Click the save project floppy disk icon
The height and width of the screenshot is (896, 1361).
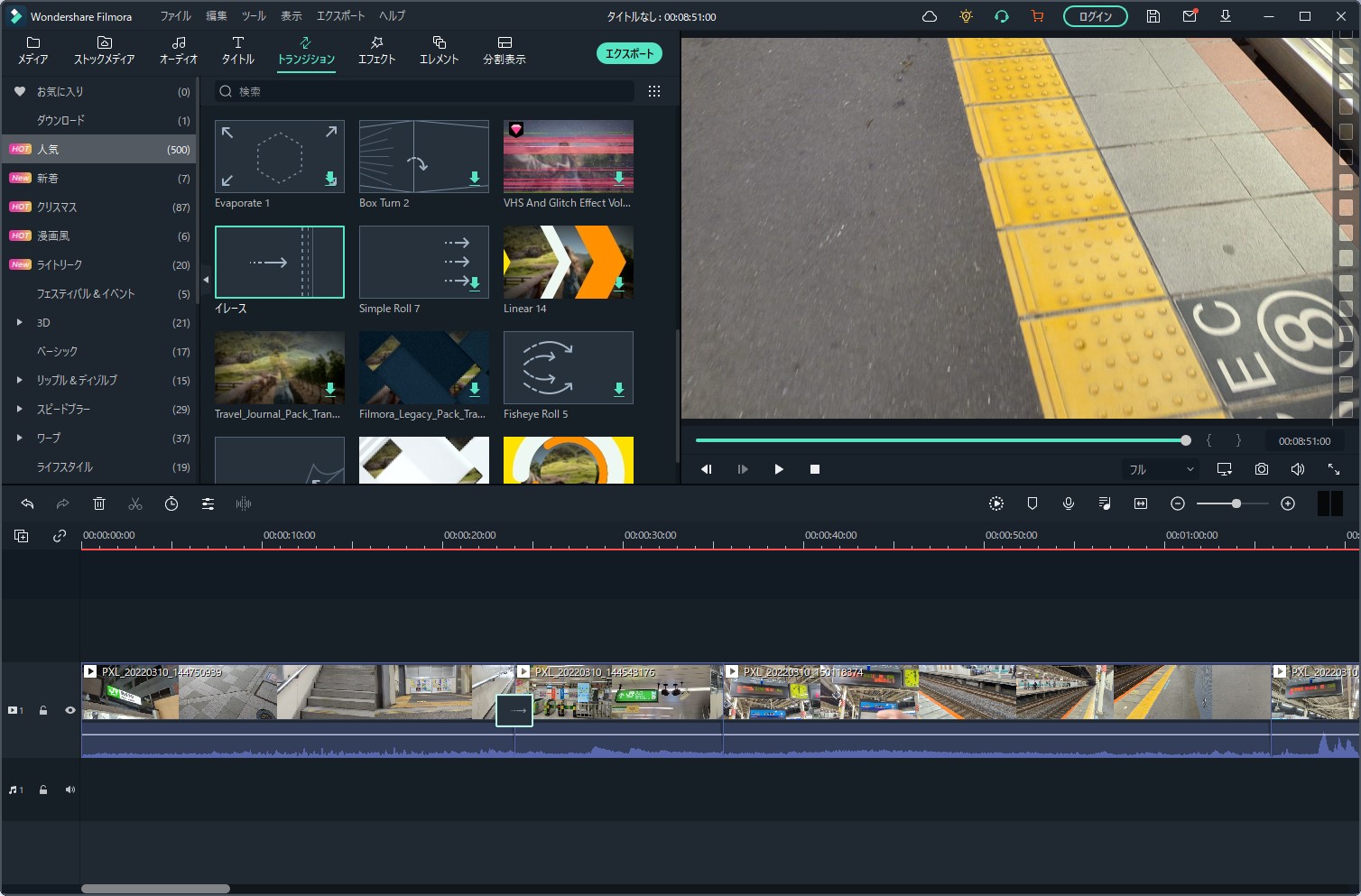1153,16
